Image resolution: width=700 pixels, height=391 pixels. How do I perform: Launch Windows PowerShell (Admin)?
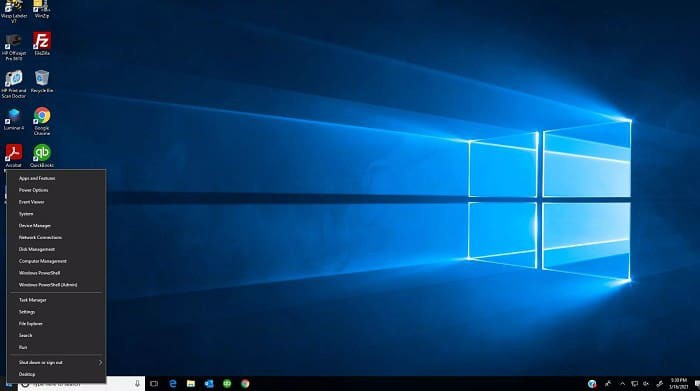(x=56, y=285)
